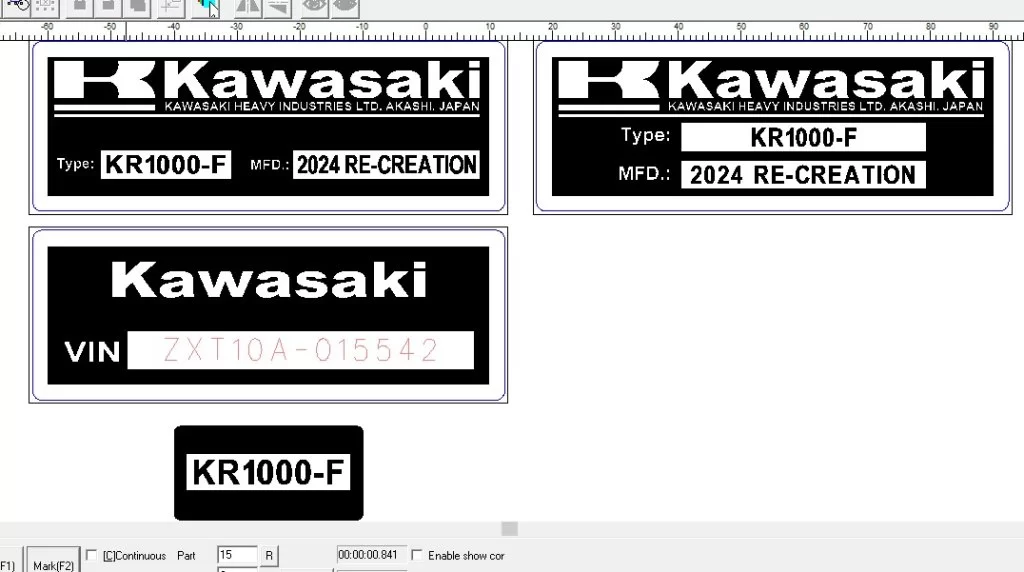This screenshot has height=572, width=1024.
Task: Select the VIN label text on plate
Action: click(x=93, y=352)
